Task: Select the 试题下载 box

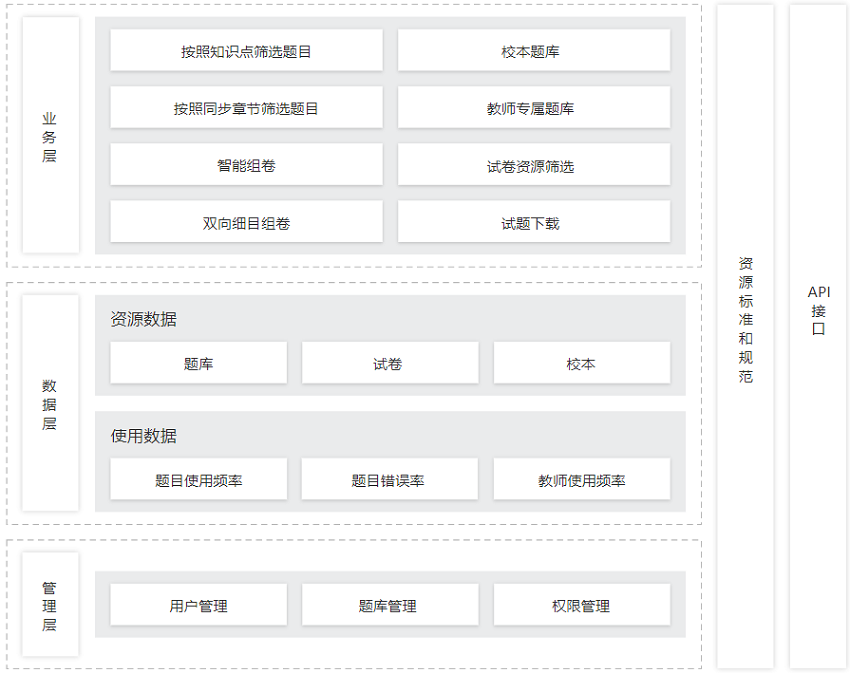Action: (x=533, y=221)
